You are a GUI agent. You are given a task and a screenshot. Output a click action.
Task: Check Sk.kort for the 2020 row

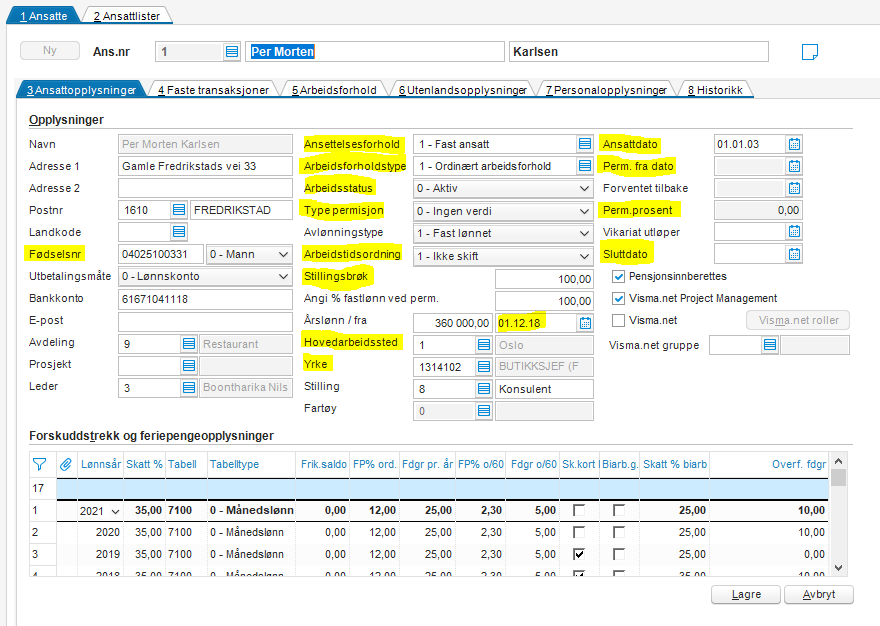[x=579, y=532]
